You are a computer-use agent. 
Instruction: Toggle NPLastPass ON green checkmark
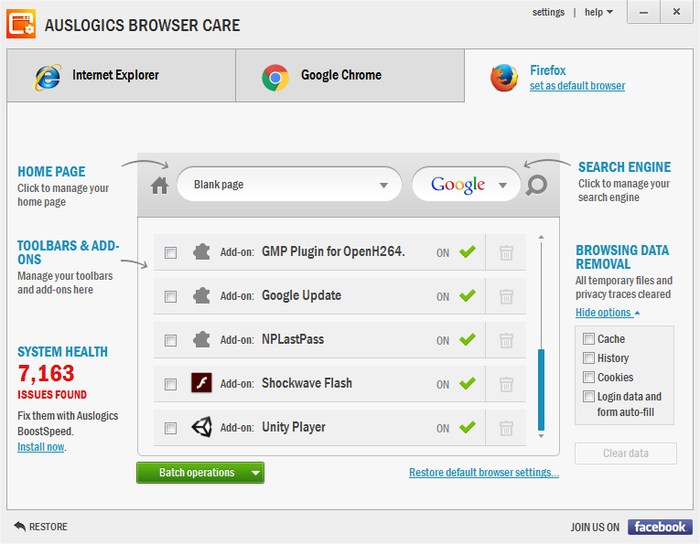[x=467, y=339]
